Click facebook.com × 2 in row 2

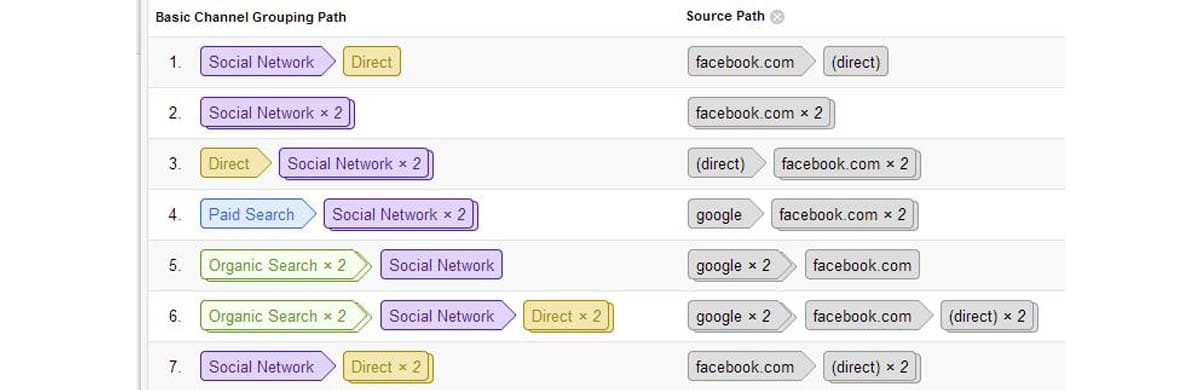[x=760, y=113]
